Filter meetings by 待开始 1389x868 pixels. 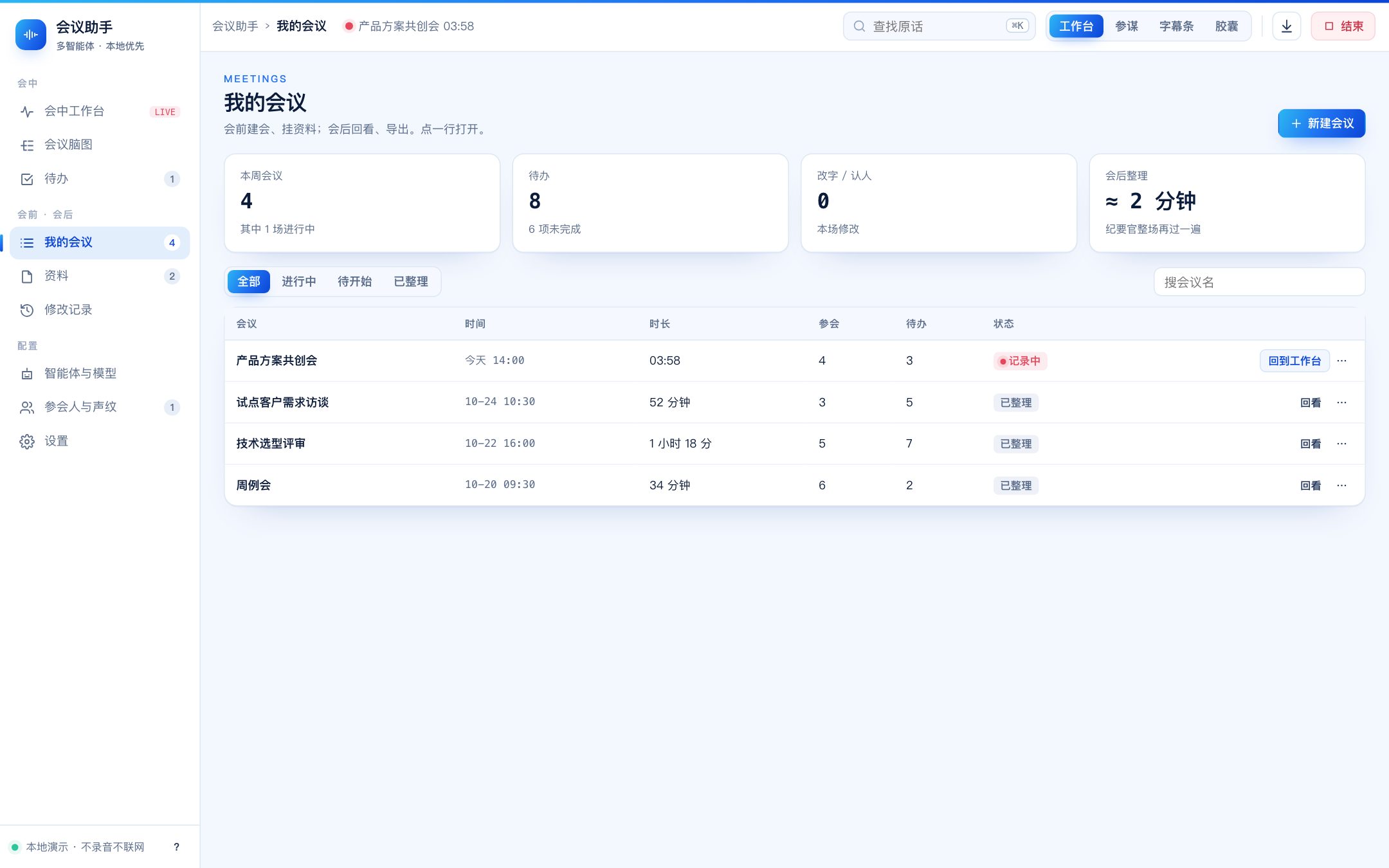pos(355,282)
